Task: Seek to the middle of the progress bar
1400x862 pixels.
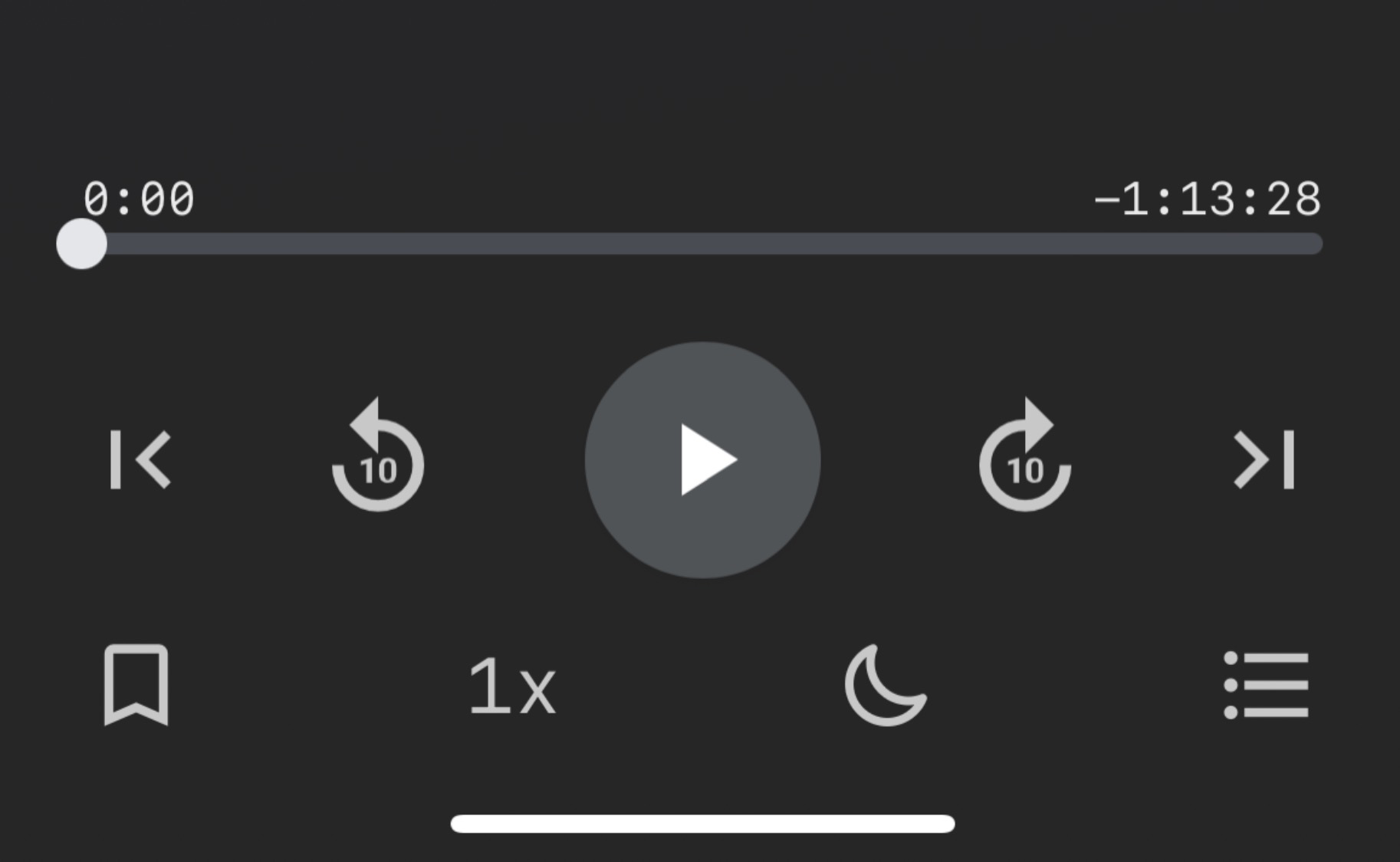Action: click(x=702, y=244)
